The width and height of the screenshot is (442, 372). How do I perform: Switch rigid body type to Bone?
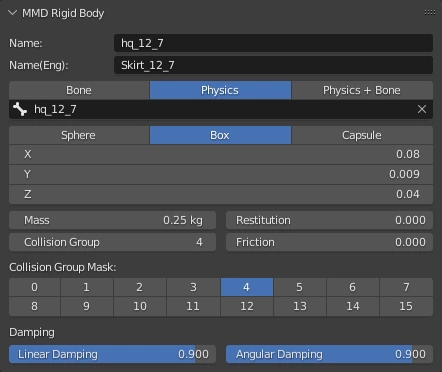pos(79,90)
